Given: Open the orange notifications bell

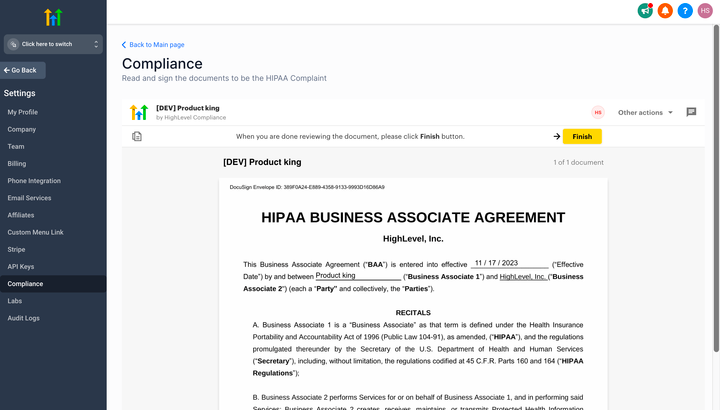Looking at the screenshot, I should click(x=665, y=11).
